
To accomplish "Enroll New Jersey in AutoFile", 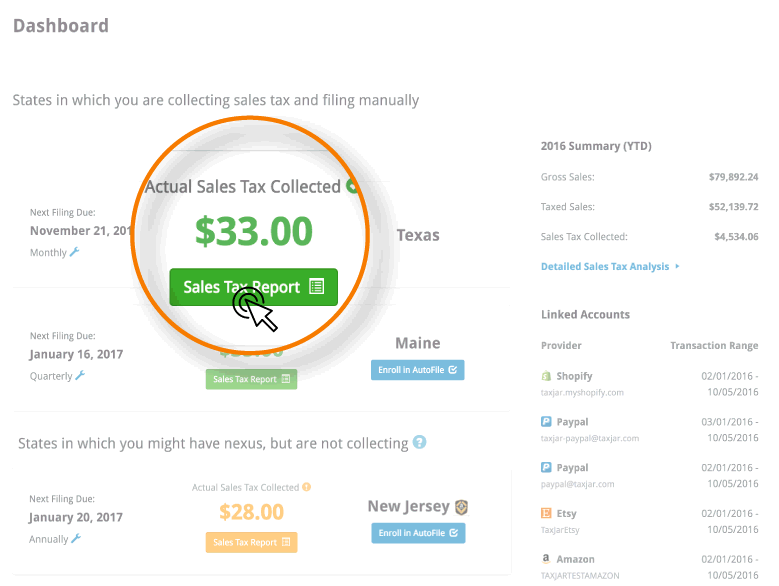I will pyautogui.click(x=417, y=533).
